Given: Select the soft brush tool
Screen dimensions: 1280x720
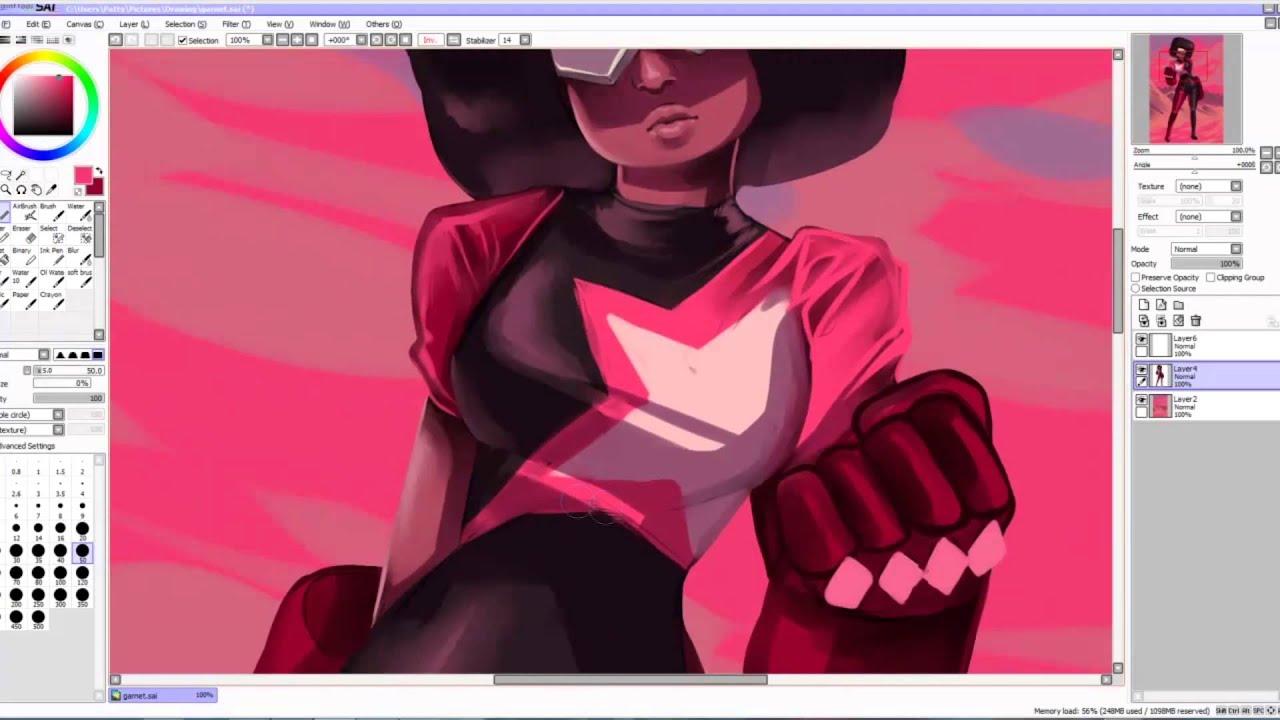Looking at the screenshot, I should [79, 278].
